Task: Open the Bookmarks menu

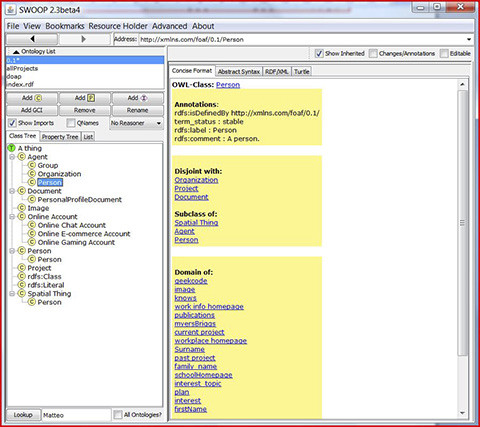Action: (x=65, y=26)
